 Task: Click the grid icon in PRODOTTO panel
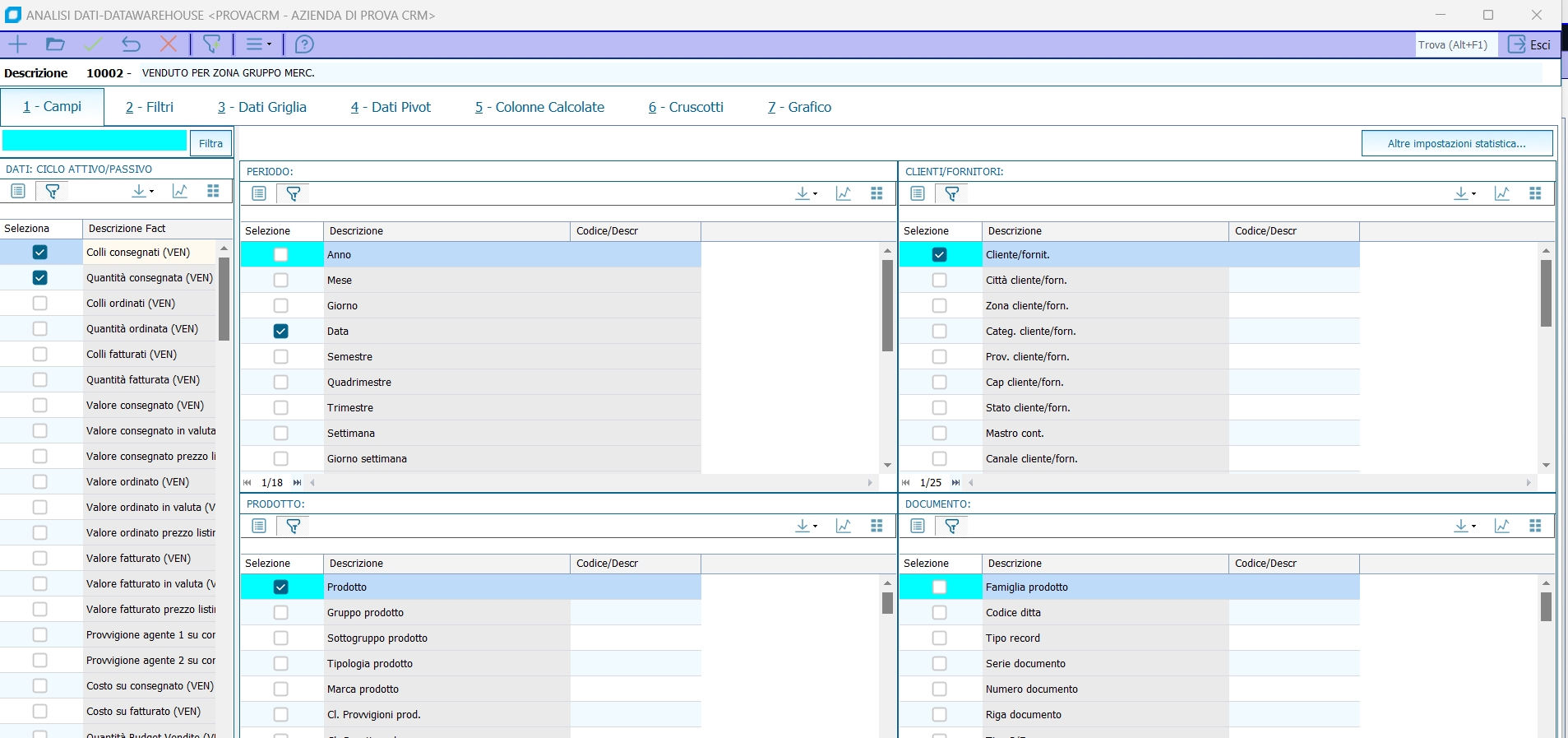[877, 526]
